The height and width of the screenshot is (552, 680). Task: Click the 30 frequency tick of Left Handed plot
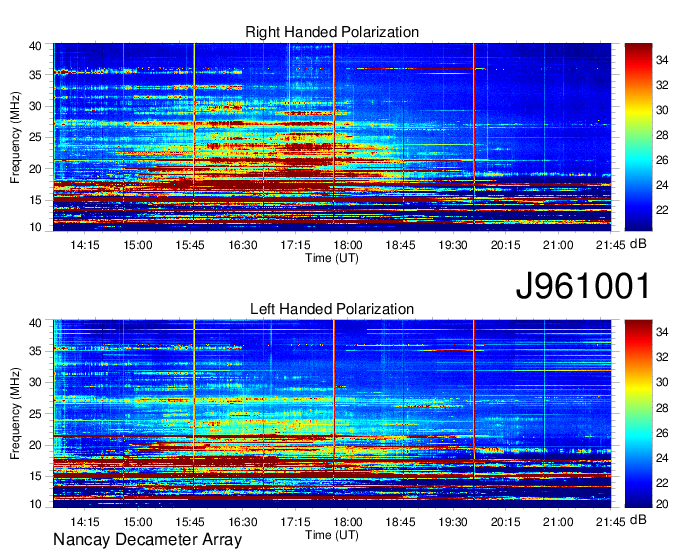[36, 382]
